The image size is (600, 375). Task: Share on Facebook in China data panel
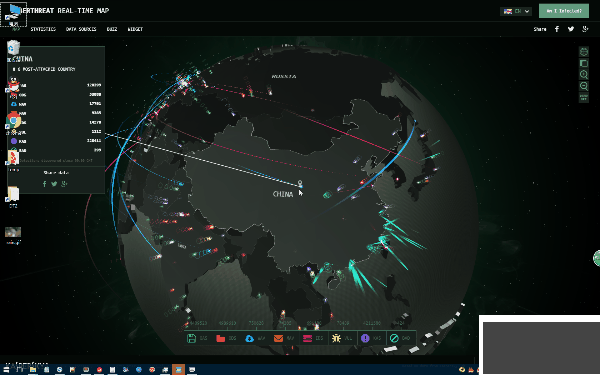pos(45,184)
